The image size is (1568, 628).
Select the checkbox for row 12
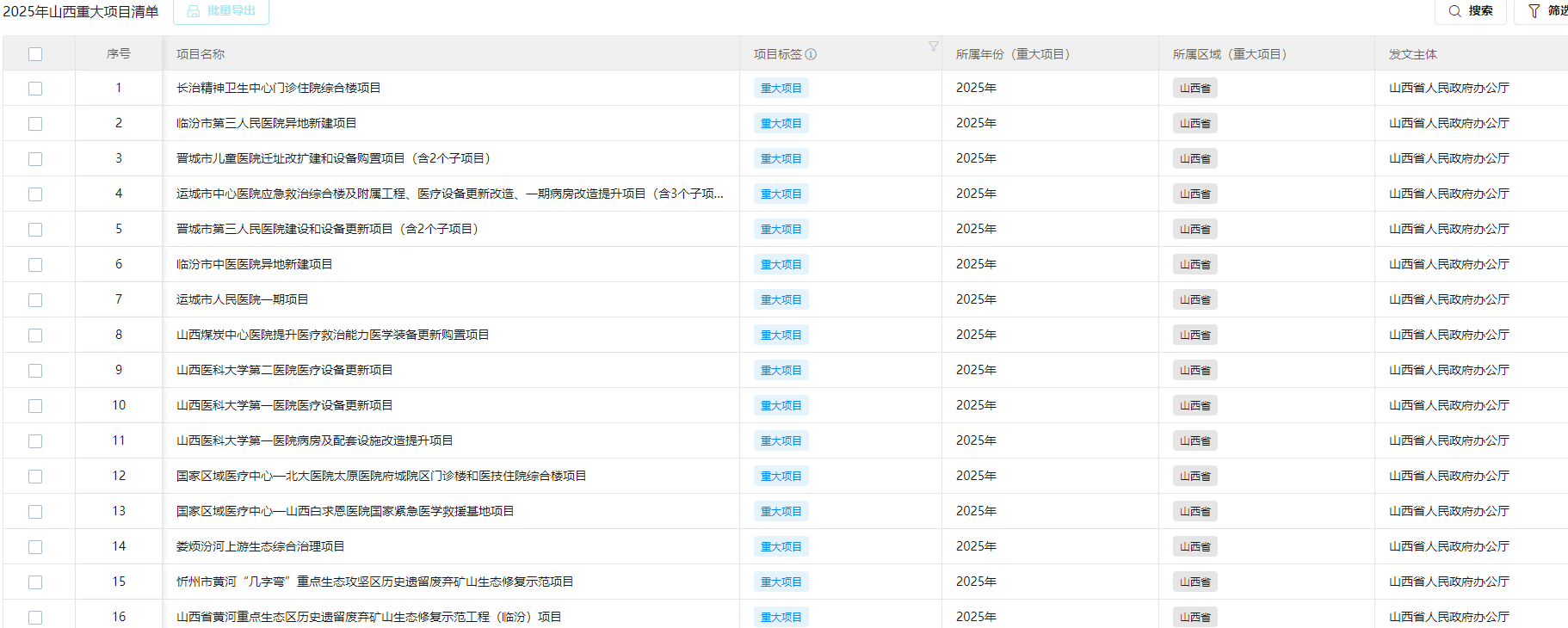pos(35,477)
